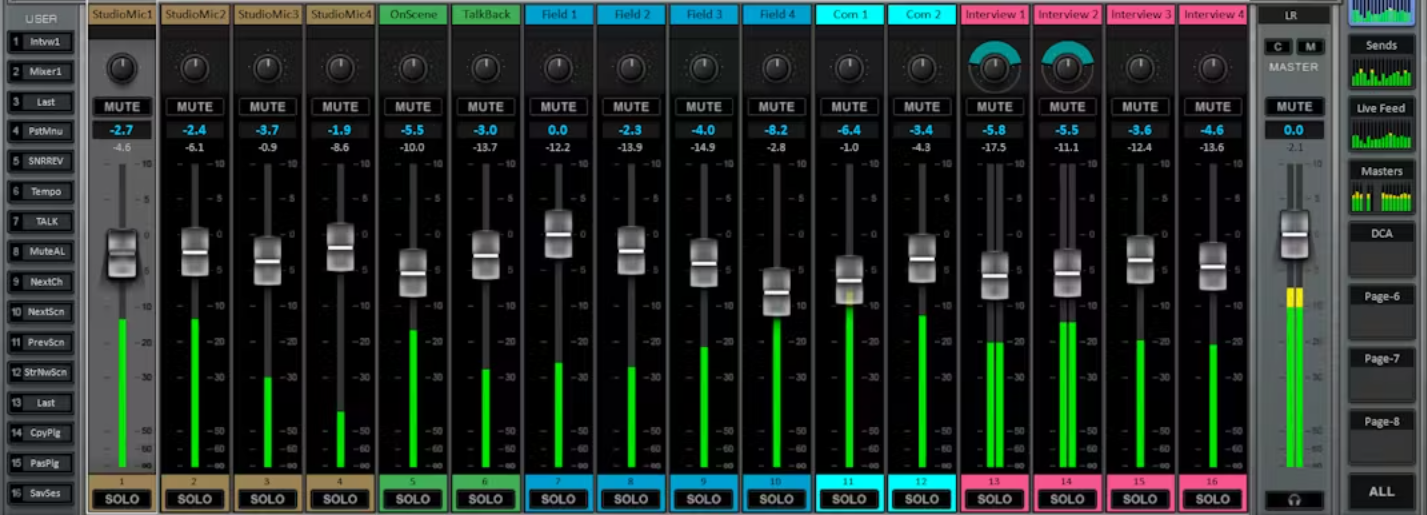Click the master headphone monitor icon
The height and width of the screenshot is (515, 1427).
(1294, 499)
